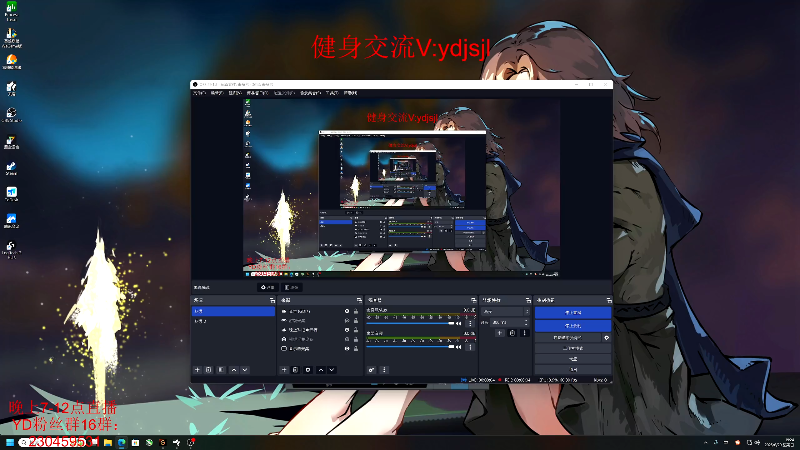Add a new scene in OBS Scenes dock
This screenshot has width=800, height=450.
[197, 369]
